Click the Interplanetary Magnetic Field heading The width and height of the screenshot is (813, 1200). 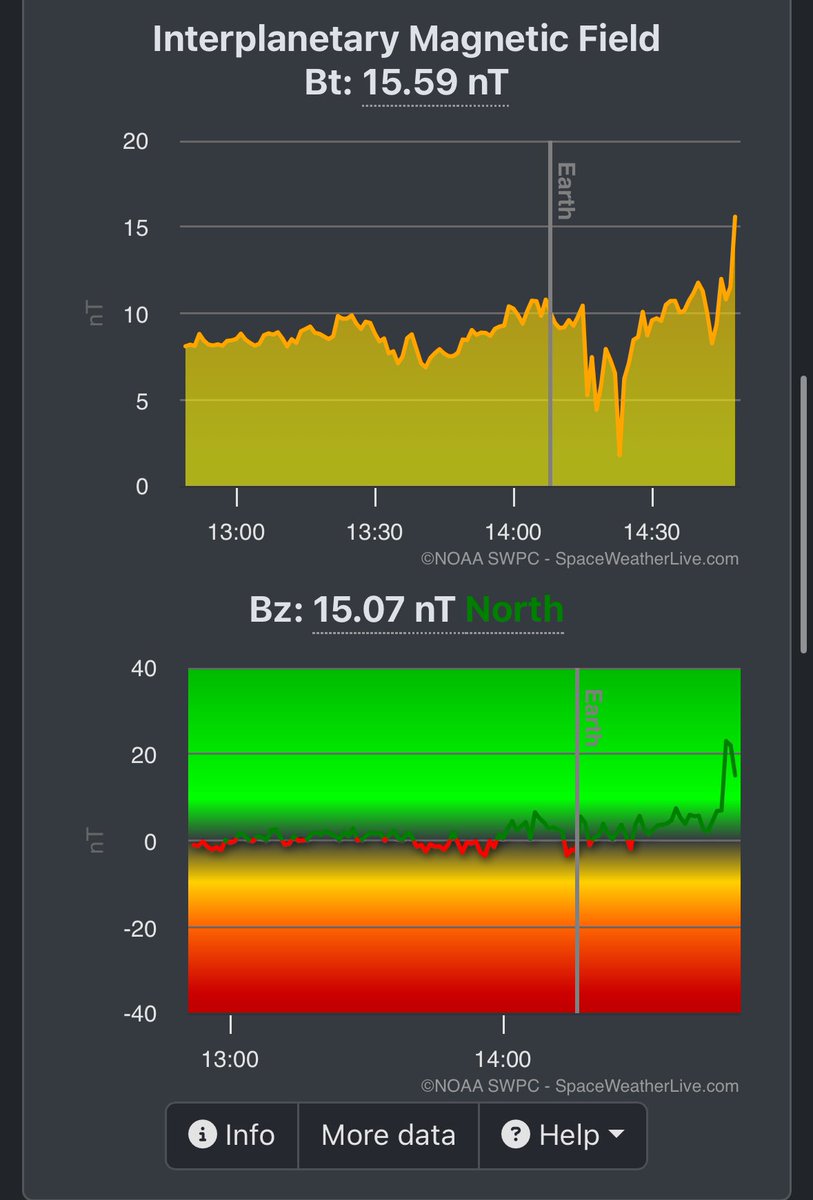coord(406,39)
